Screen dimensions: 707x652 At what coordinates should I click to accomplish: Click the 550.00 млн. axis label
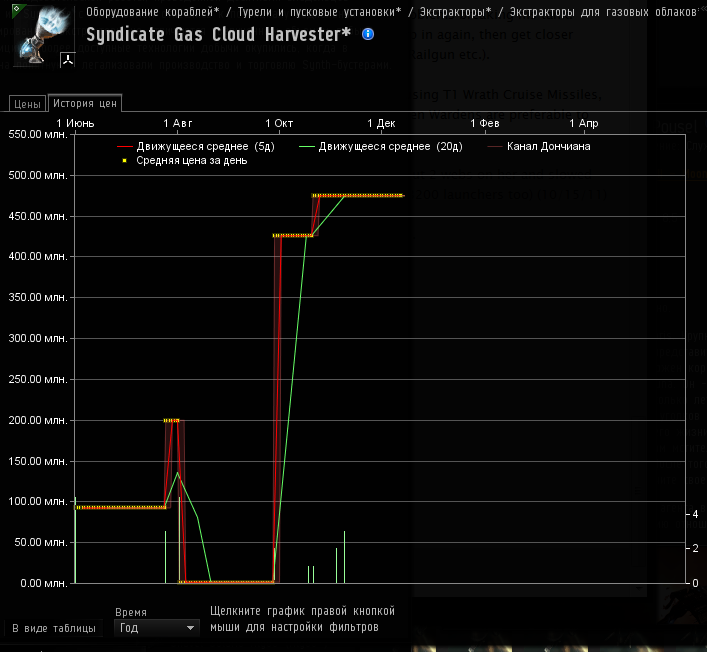tap(38, 134)
